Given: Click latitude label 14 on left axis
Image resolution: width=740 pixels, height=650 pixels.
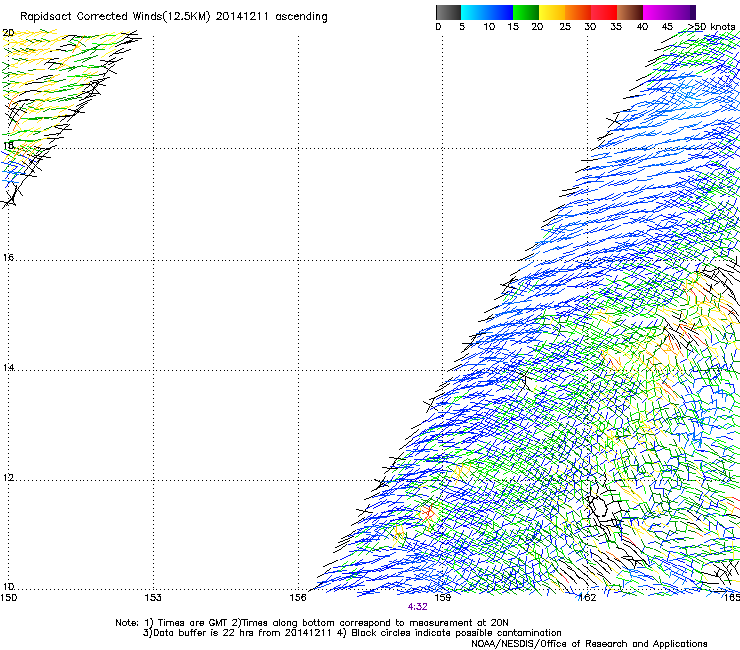Looking at the screenshot, I should pyautogui.click(x=8, y=367).
